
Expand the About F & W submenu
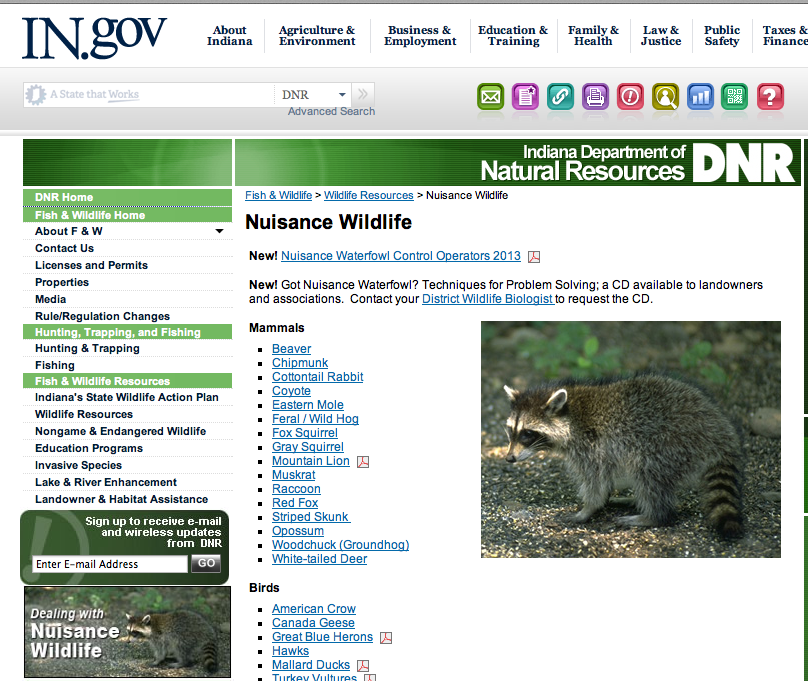(219, 232)
